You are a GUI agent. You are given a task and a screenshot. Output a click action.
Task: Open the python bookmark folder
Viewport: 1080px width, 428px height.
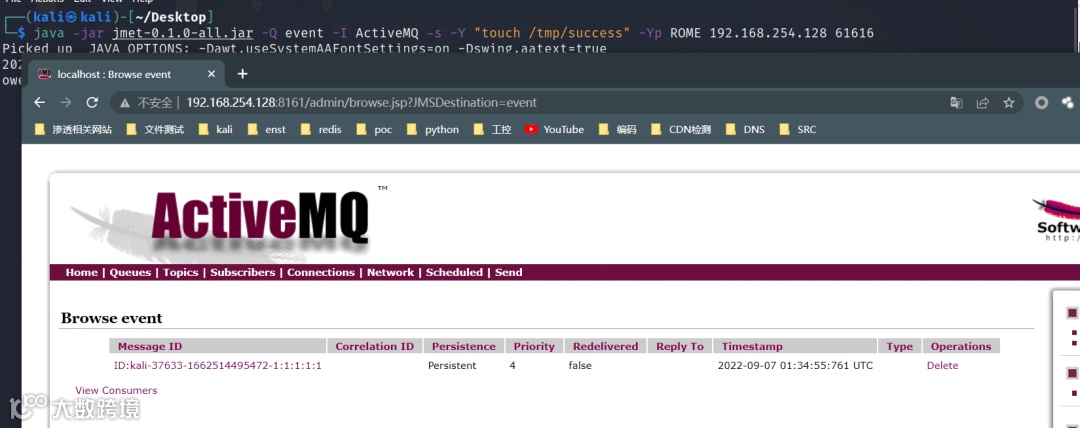tap(433, 129)
